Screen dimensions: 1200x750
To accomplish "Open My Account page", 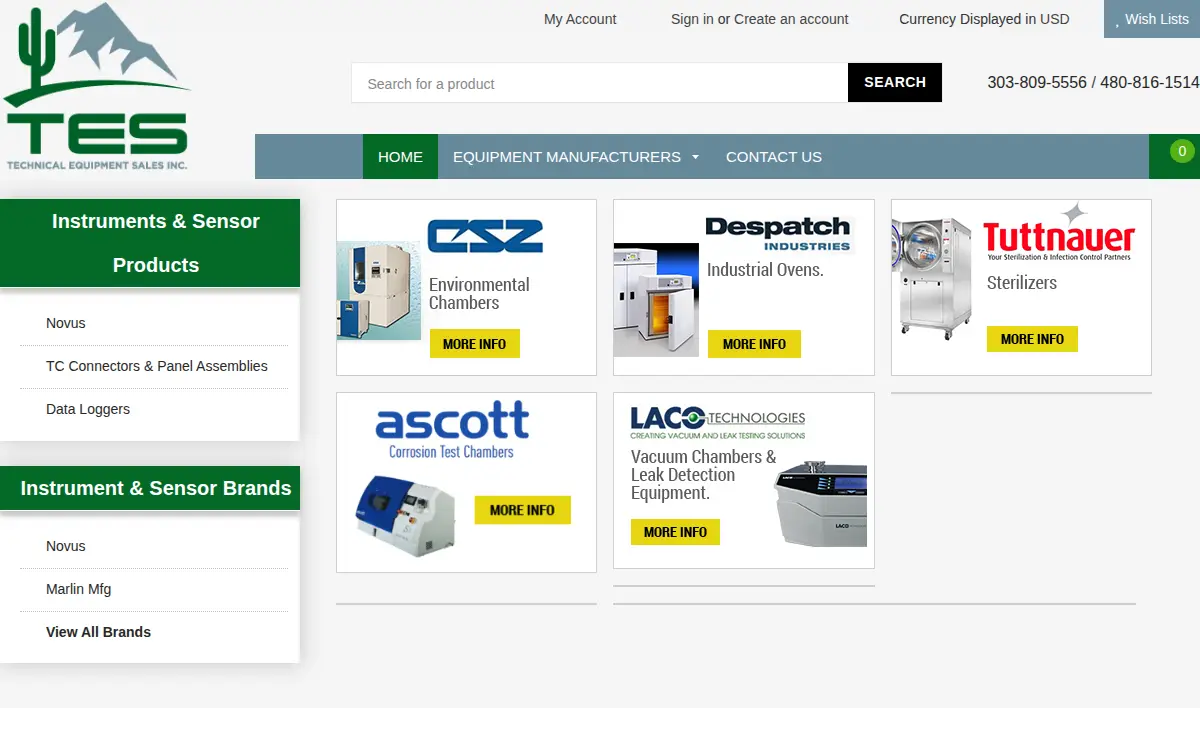I will click(580, 19).
